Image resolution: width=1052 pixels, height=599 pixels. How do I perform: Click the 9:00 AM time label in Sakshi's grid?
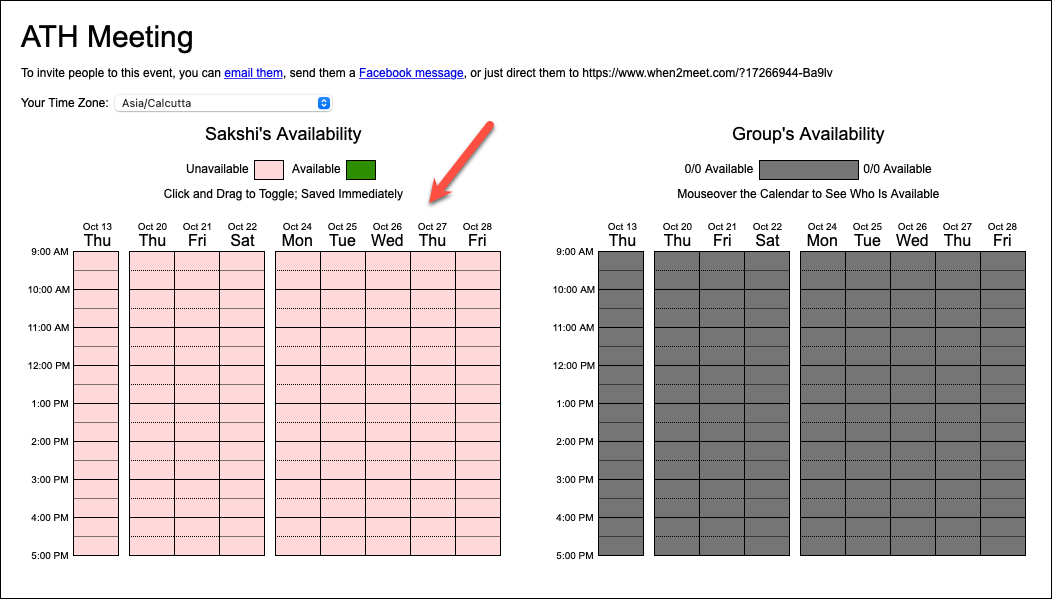click(x=50, y=252)
